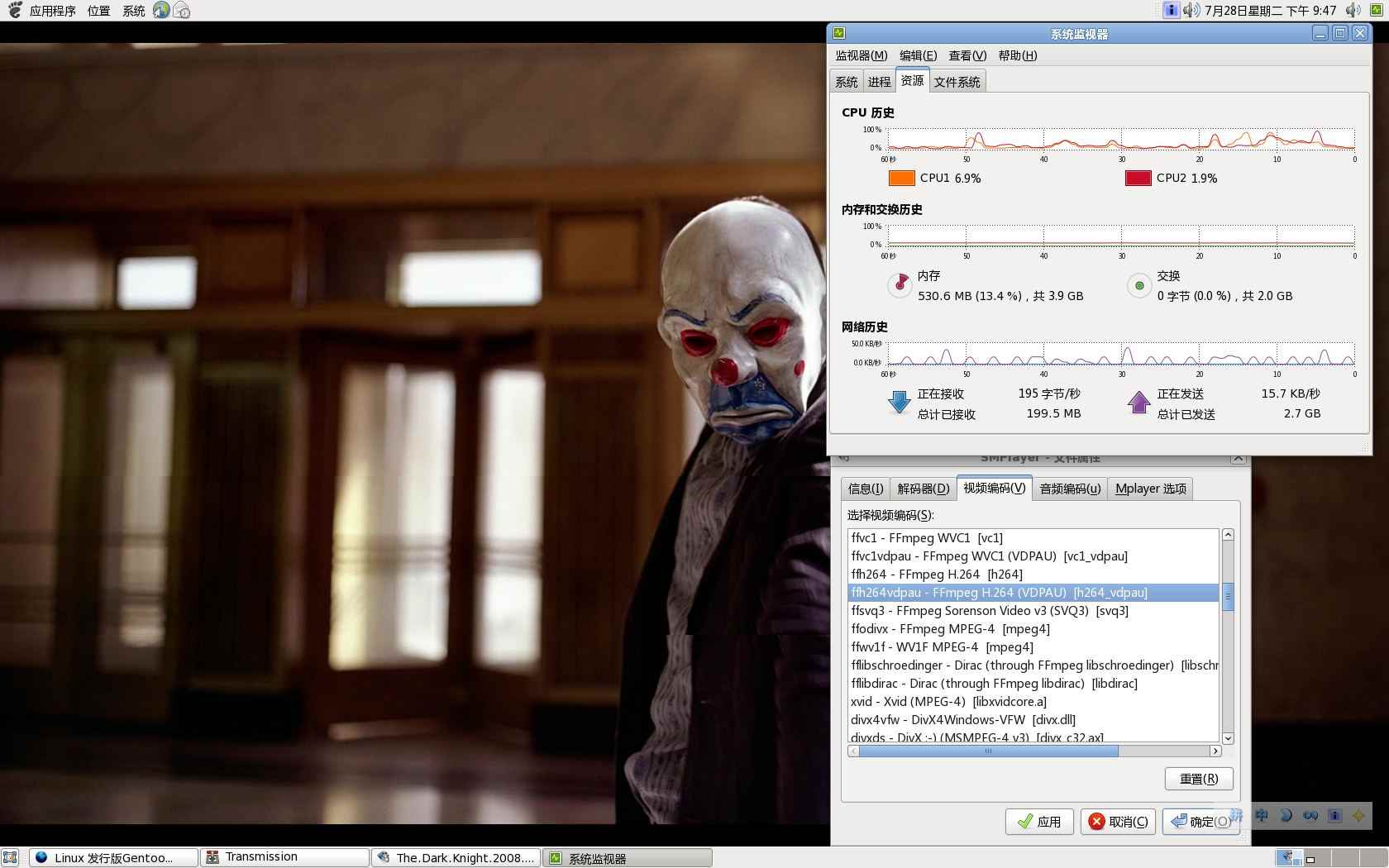The image size is (1389, 868).
Task: Open the 位置 places menu
Action: coord(98,11)
